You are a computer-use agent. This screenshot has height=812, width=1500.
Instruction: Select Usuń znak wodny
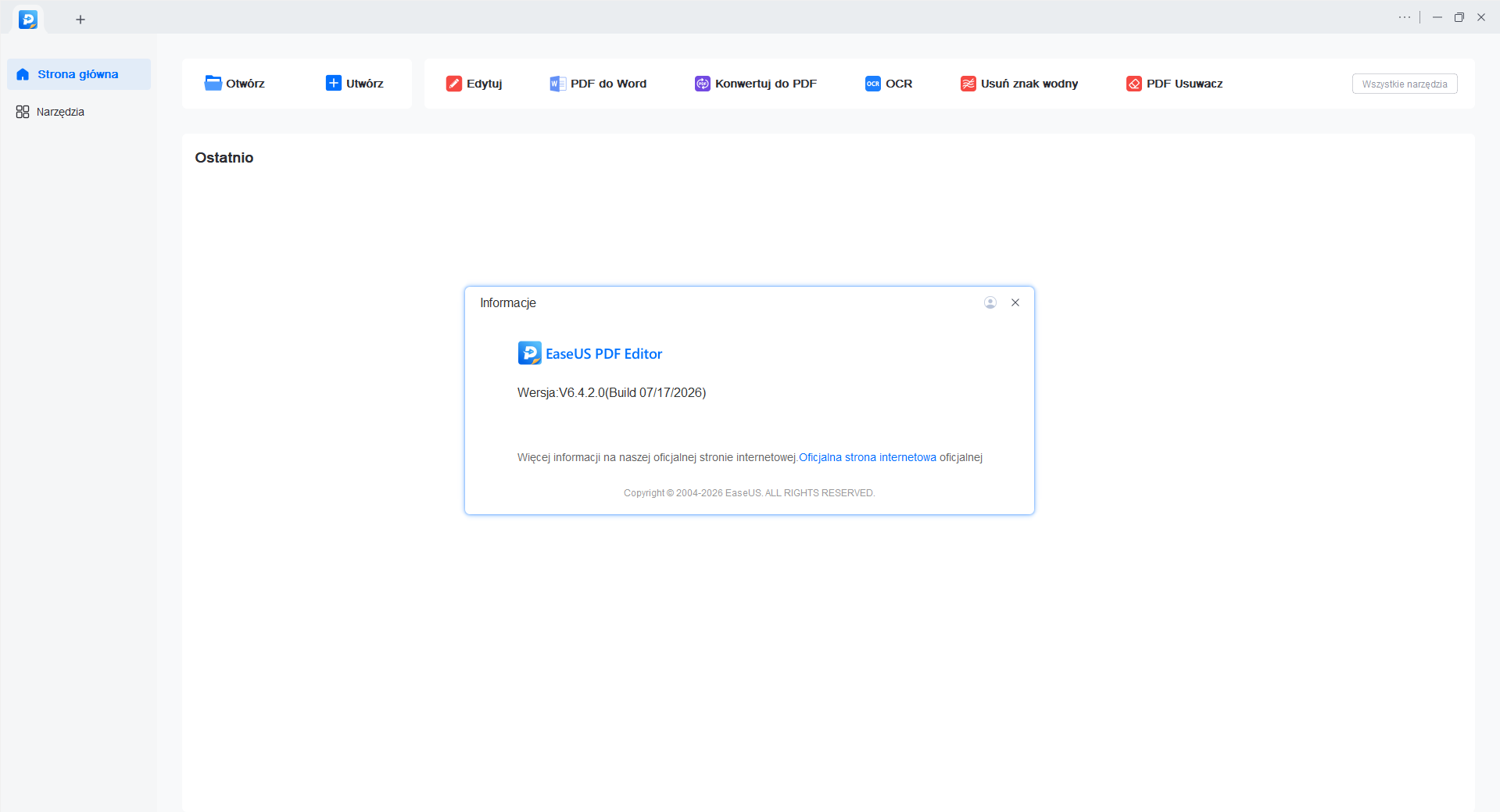[1019, 84]
